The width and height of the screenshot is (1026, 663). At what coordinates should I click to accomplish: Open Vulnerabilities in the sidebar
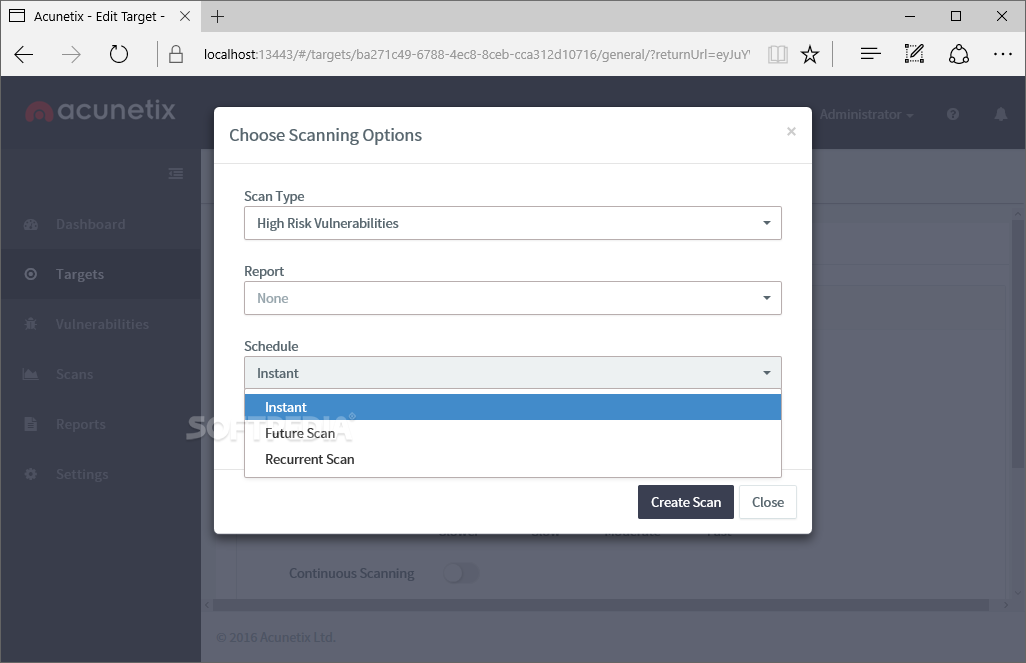102,324
